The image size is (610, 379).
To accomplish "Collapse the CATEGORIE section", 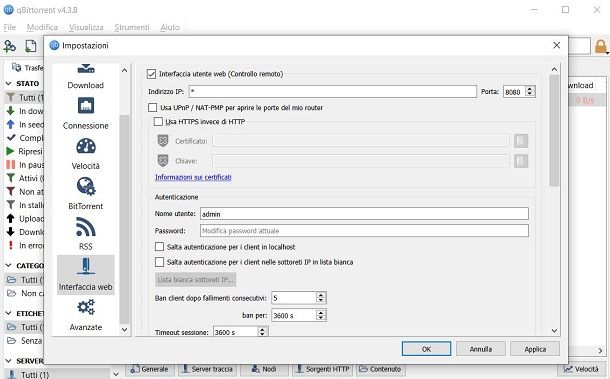I will 9,265.
